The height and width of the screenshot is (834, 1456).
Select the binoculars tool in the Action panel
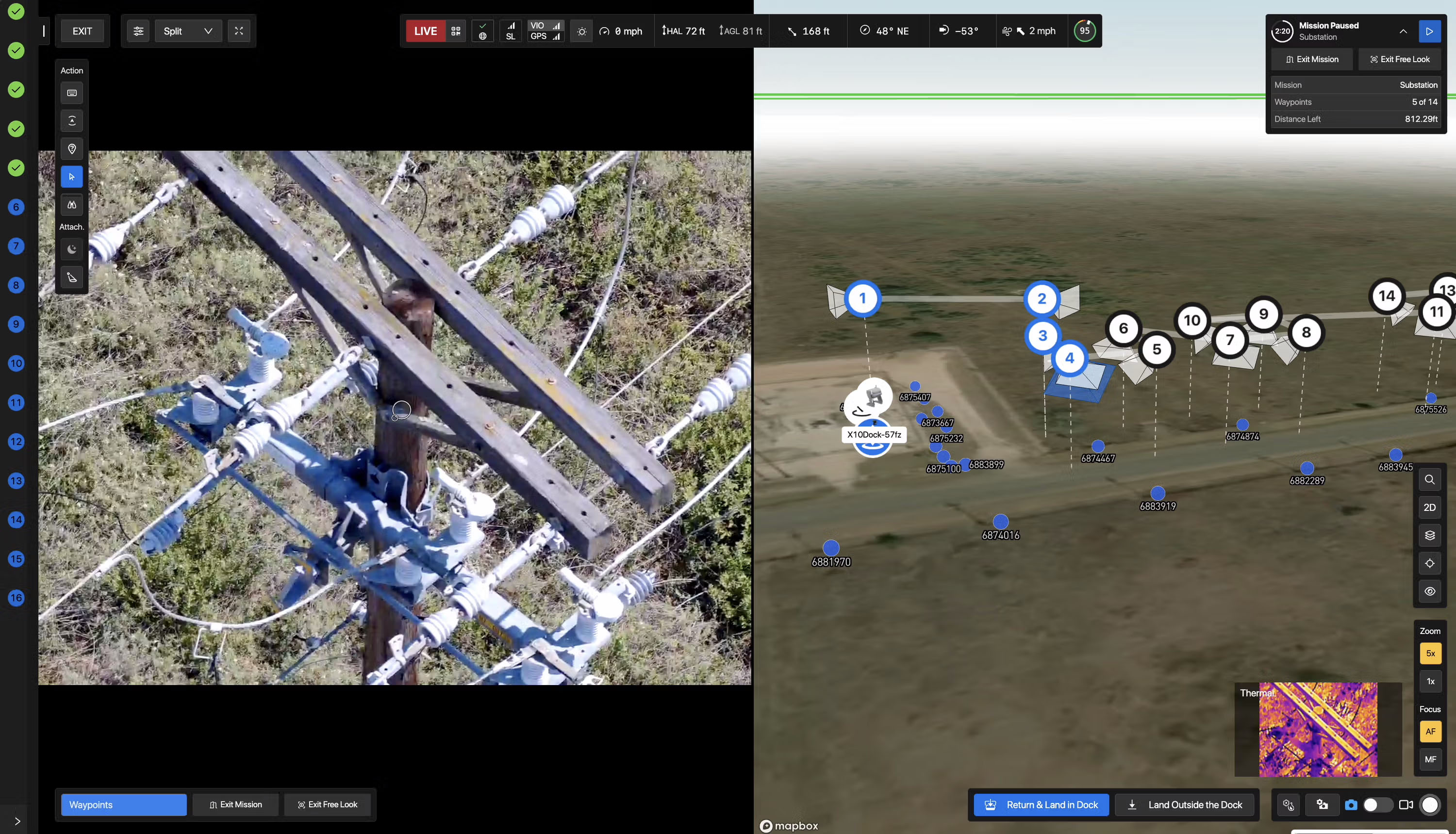point(72,204)
